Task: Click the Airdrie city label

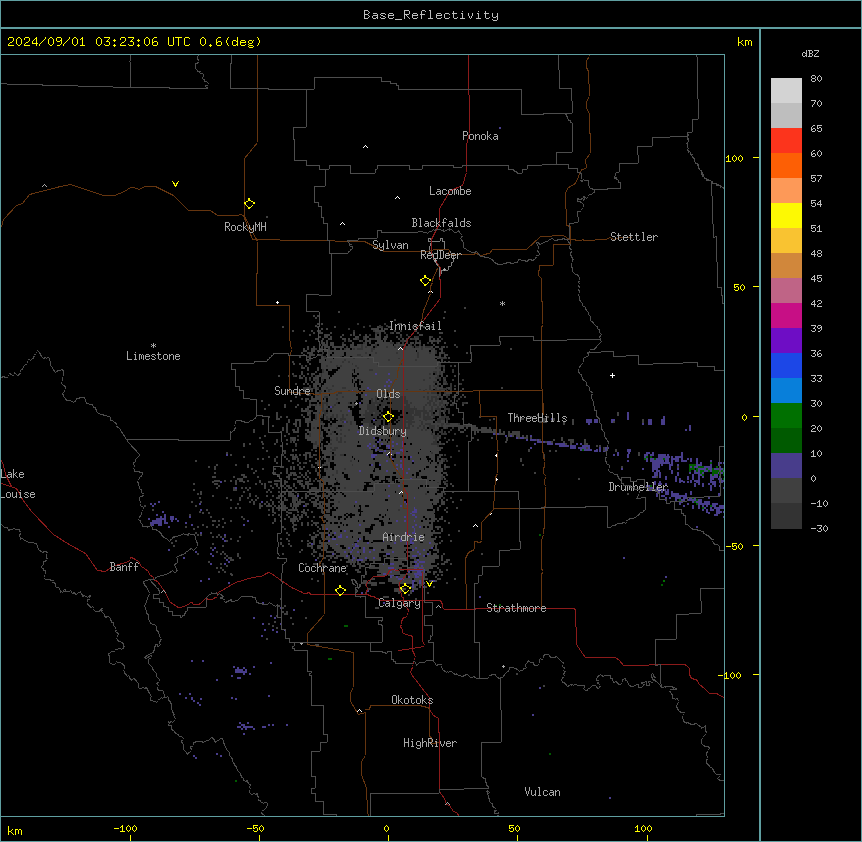Action: click(403, 537)
